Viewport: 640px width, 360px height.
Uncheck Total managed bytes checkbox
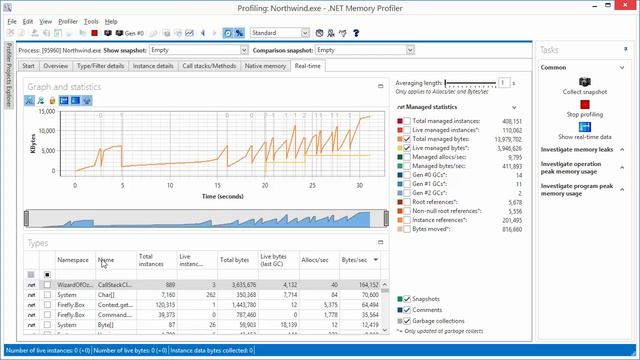pos(407,139)
